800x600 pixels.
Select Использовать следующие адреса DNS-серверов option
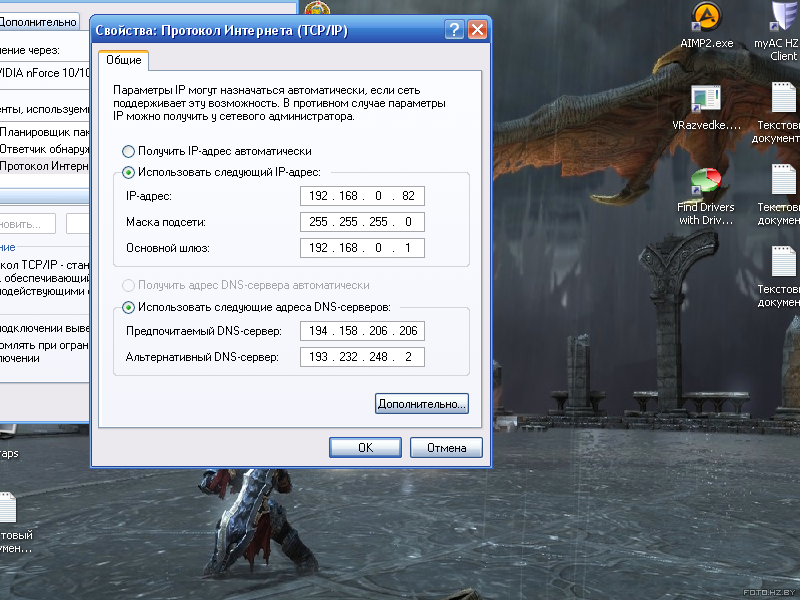(x=257, y=307)
